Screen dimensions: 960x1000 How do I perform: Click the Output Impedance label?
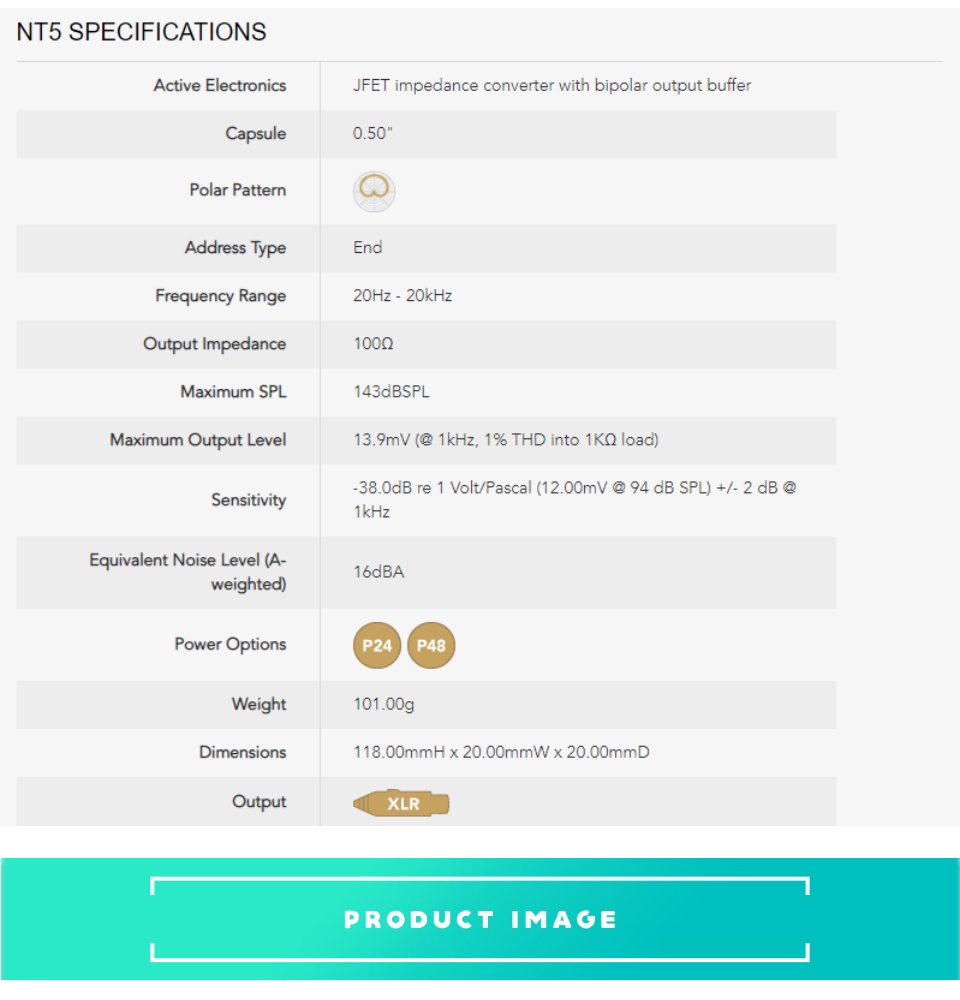pos(214,344)
